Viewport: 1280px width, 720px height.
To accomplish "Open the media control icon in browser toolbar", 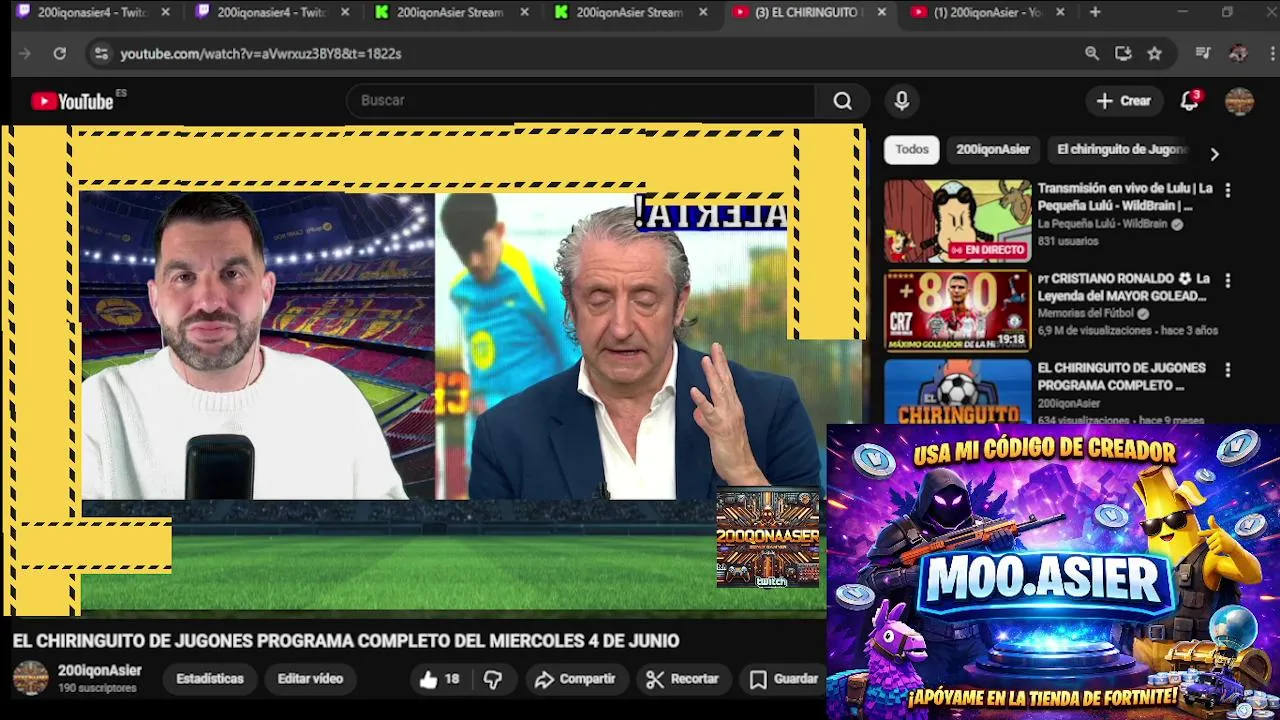I will [1203, 54].
